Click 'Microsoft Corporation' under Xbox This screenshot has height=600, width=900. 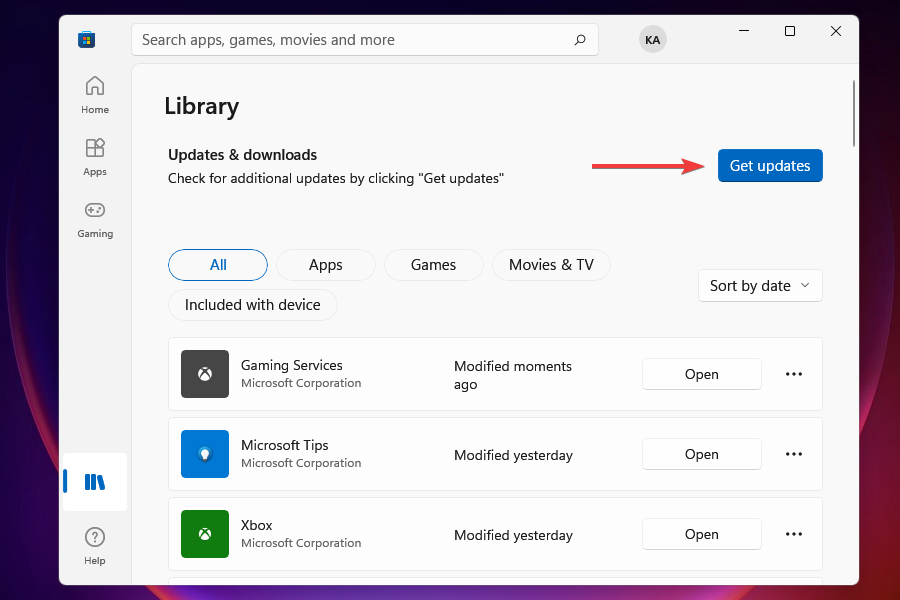(301, 543)
